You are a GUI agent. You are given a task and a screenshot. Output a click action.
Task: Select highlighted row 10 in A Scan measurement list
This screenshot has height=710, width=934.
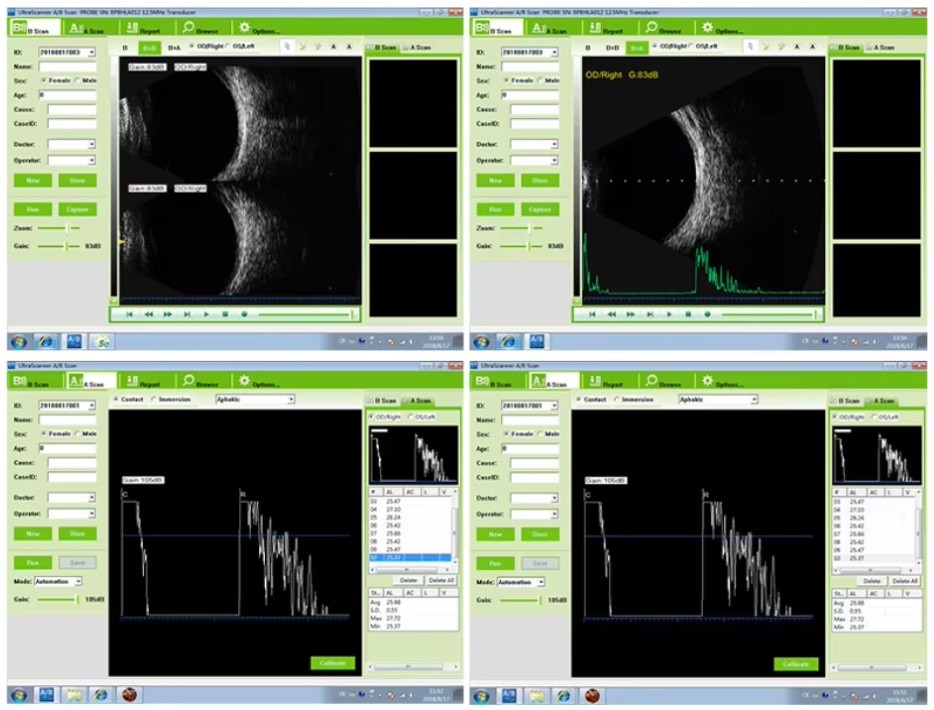410,558
